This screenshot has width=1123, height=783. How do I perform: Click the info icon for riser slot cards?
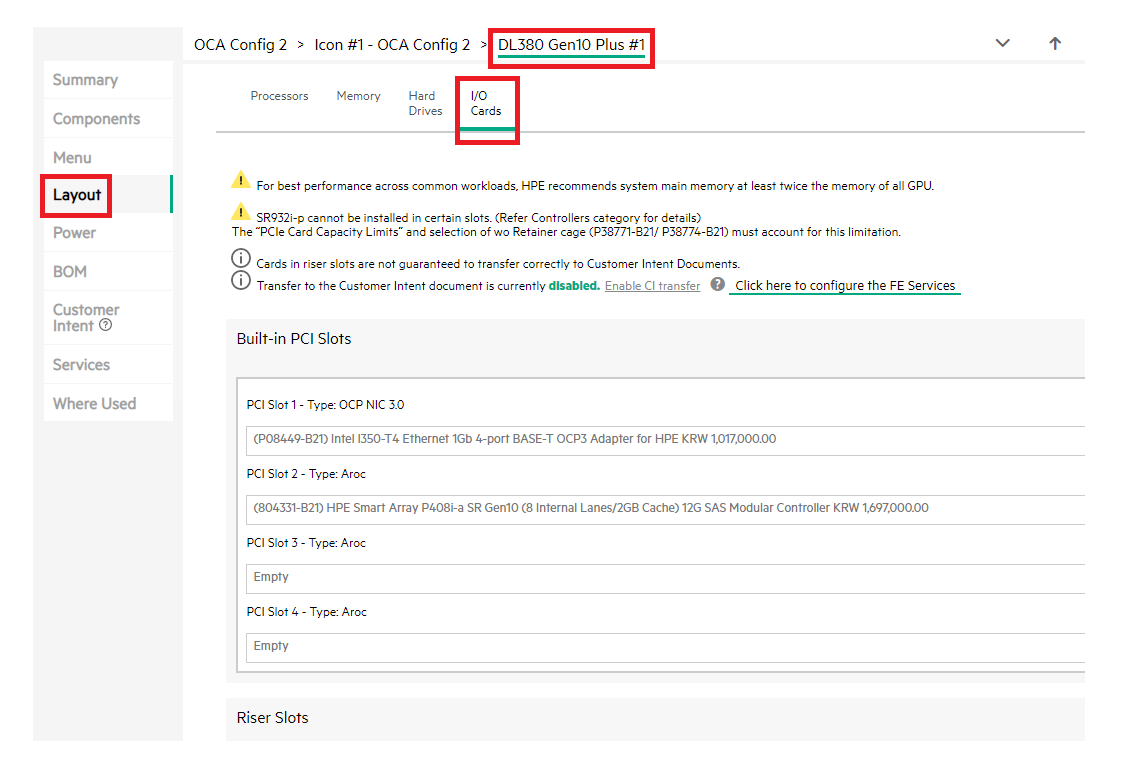pyautogui.click(x=241, y=260)
